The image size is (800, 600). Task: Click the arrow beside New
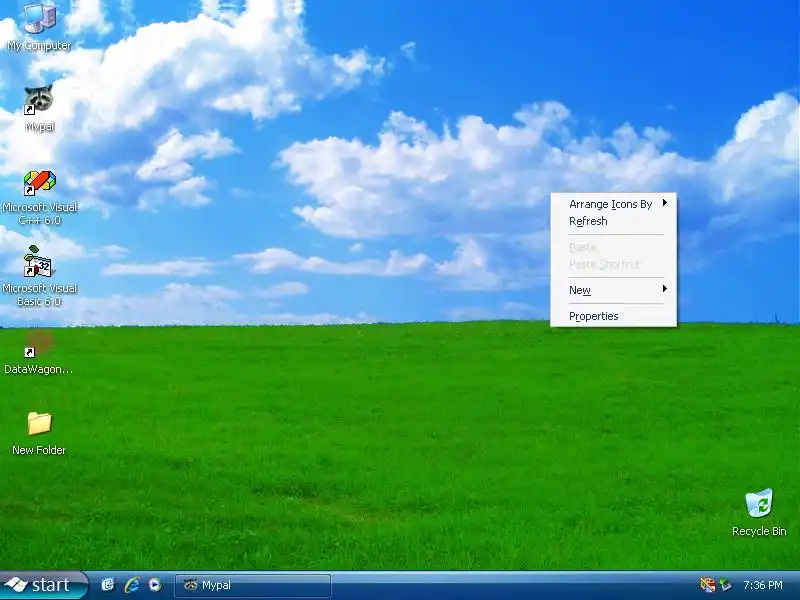[665, 289]
